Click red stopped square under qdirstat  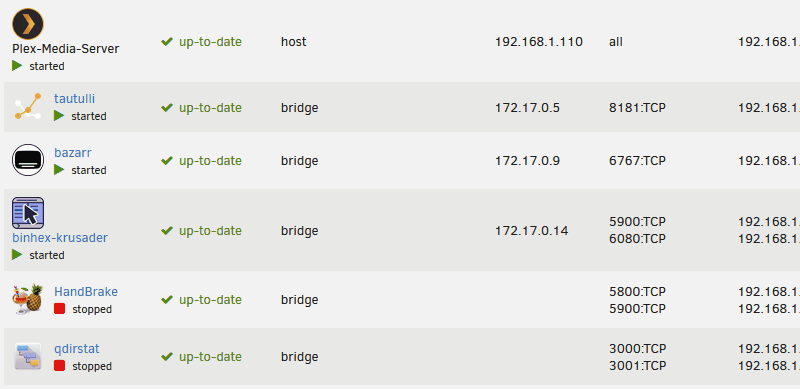(x=60, y=366)
